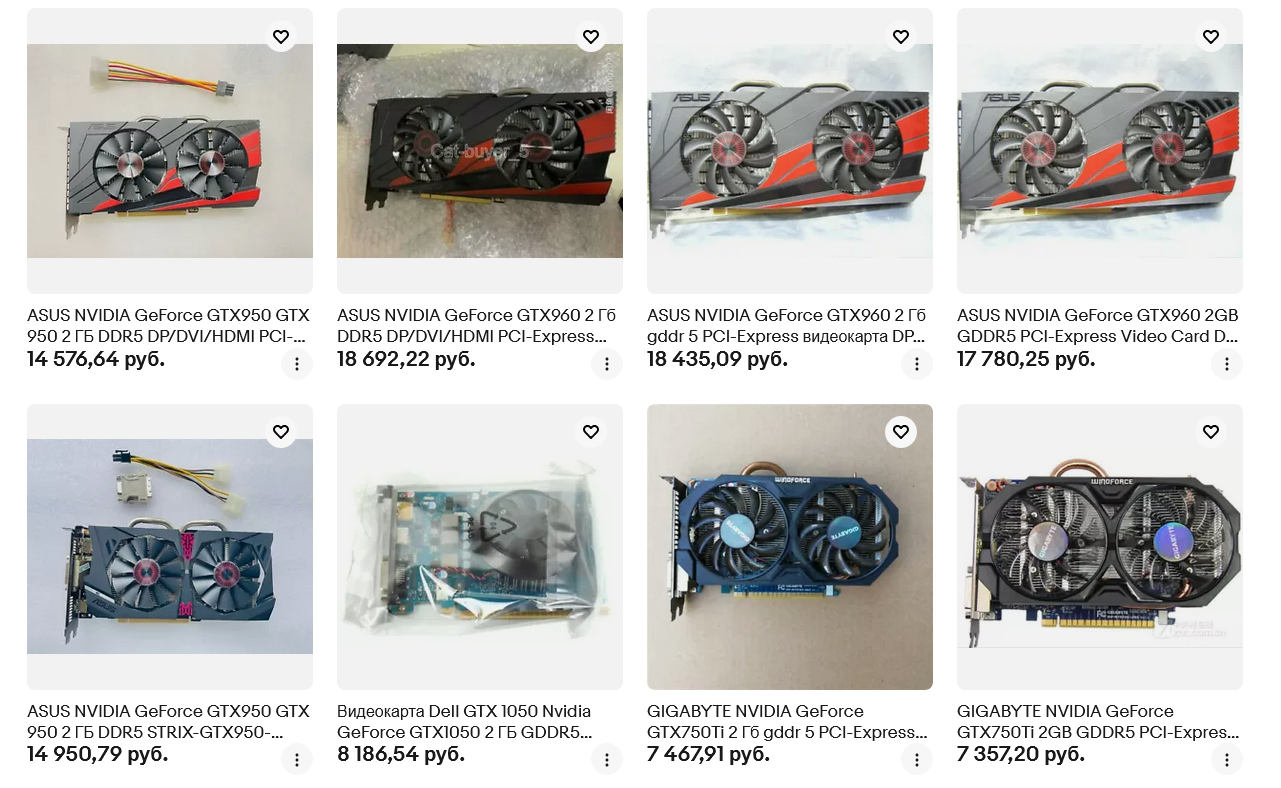This screenshot has height=788, width=1281.
Task: Open three-dot menu for GTX960 18 692,22 руб. item
Action: 607,364
